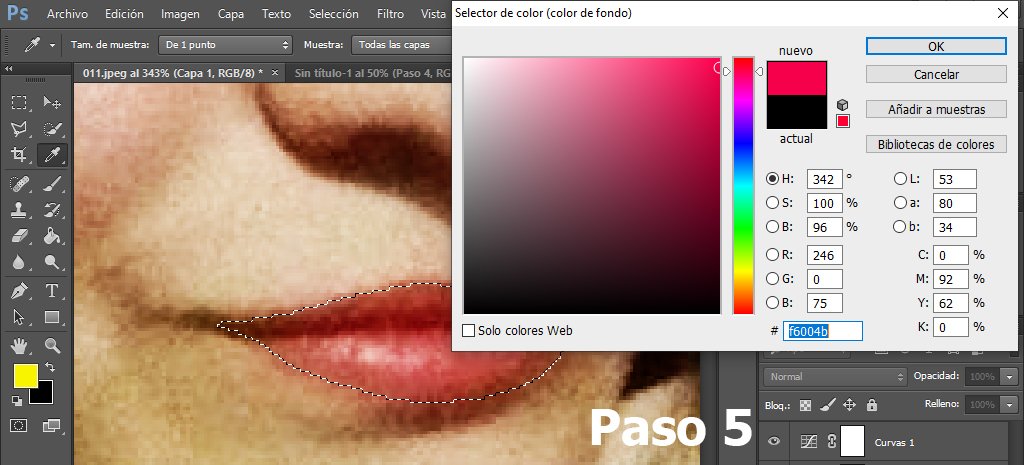Select the R red radio button

coord(773,255)
